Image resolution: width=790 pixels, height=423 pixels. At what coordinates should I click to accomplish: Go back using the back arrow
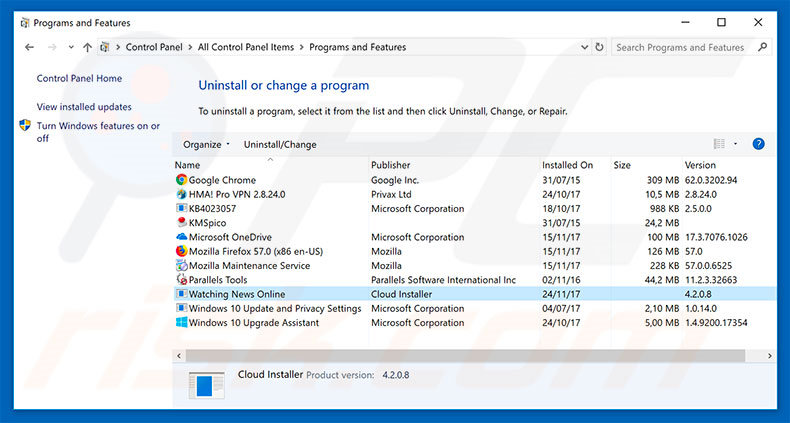point(29,47)
